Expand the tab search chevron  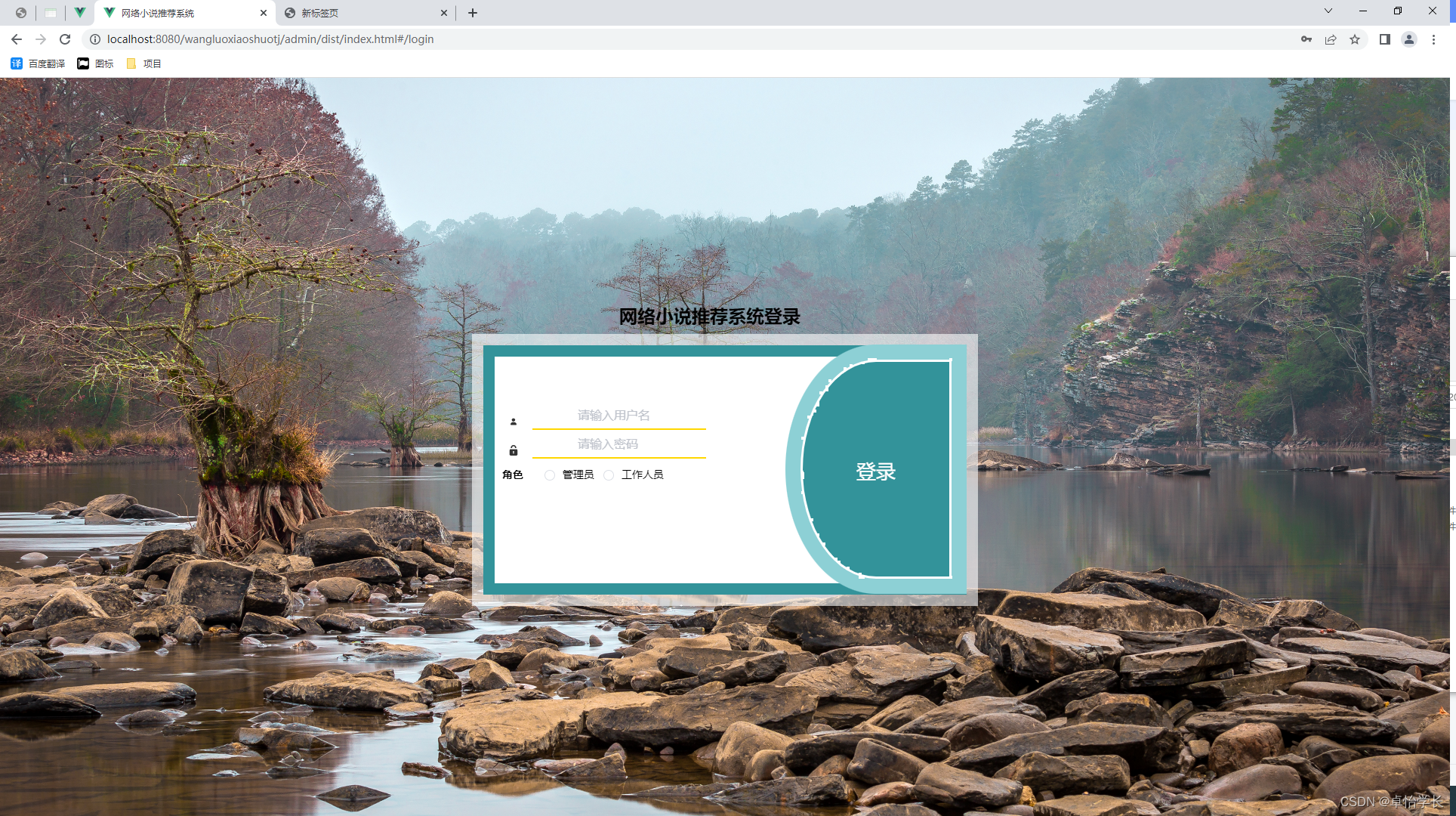point(1328,11)
